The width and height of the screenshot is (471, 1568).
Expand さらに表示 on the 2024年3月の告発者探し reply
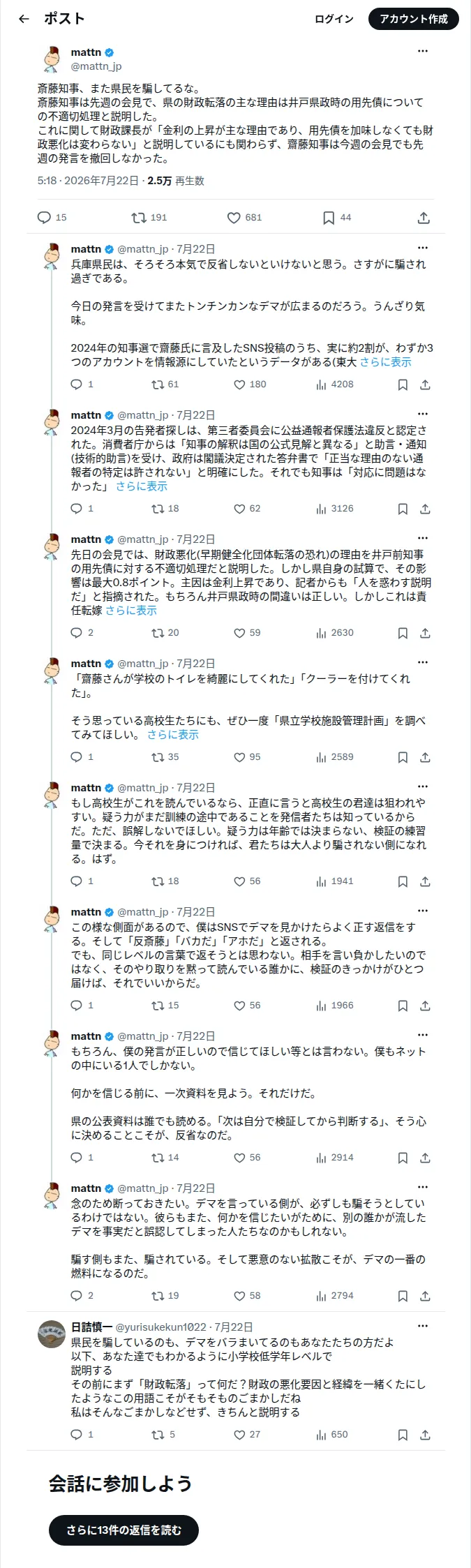pos(142,486)
